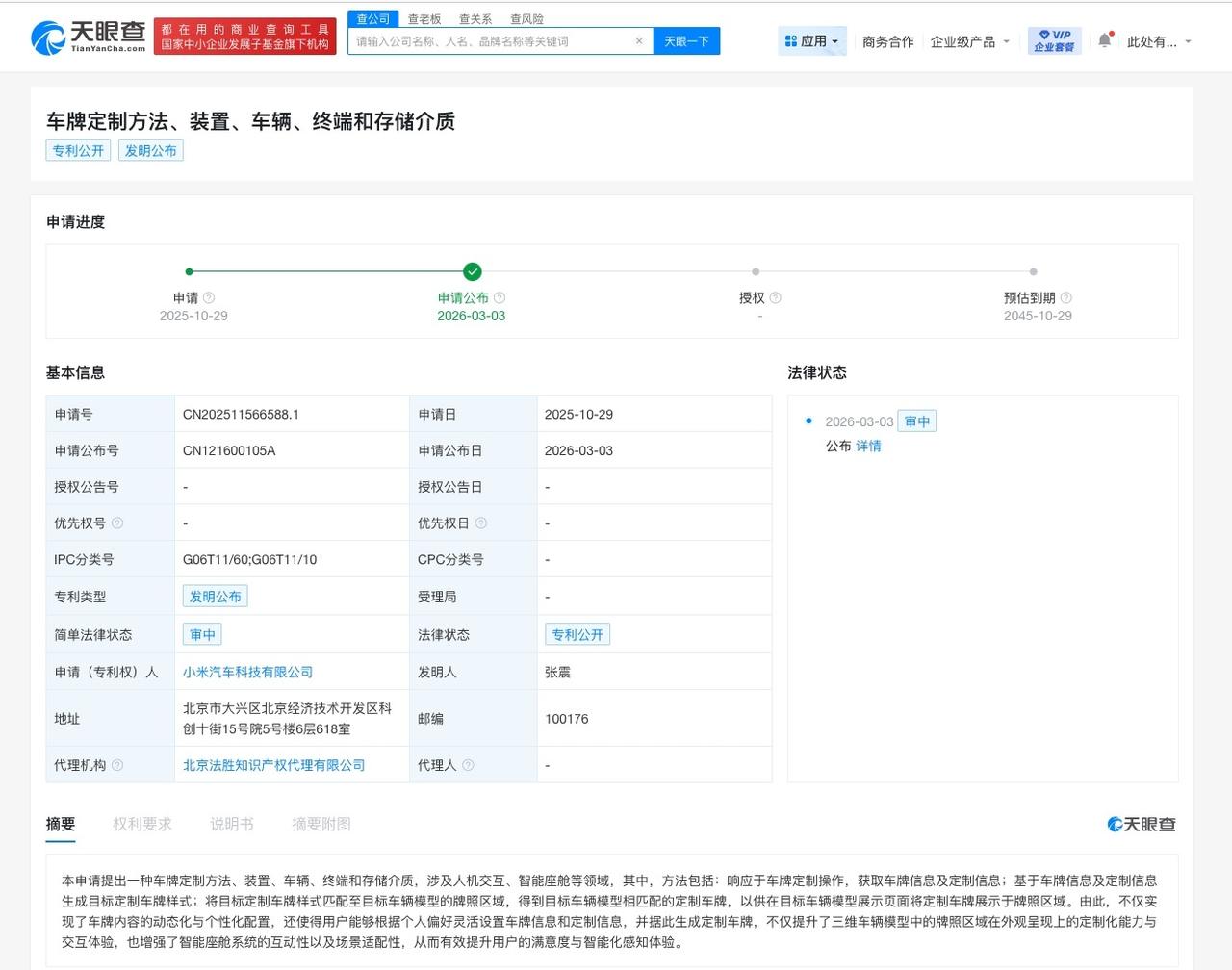
Task: Click the 天眼一下 search button
Action: pyautogui.click(x=687, y=40)
